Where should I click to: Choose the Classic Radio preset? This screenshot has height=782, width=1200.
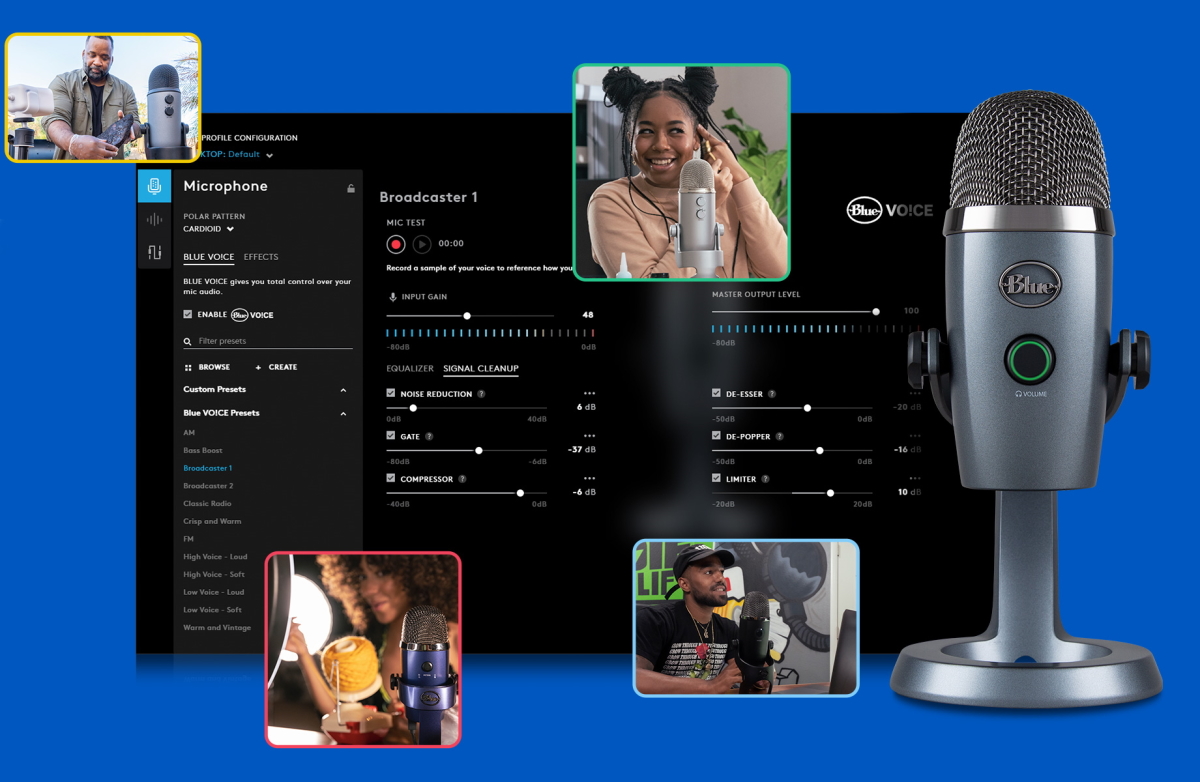pos(207,504)
